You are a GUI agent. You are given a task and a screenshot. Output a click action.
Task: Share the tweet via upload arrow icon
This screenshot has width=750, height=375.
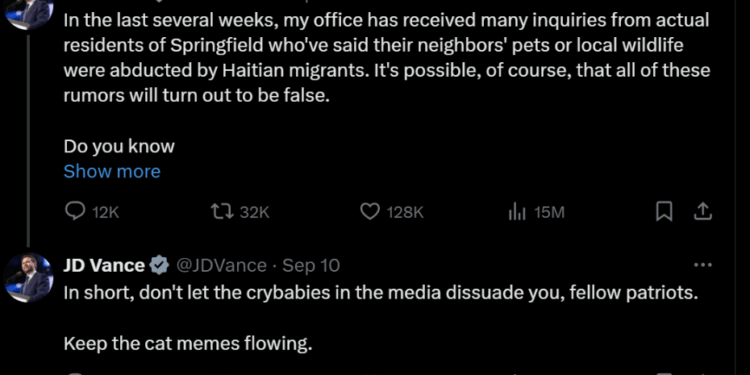point(703,212)
